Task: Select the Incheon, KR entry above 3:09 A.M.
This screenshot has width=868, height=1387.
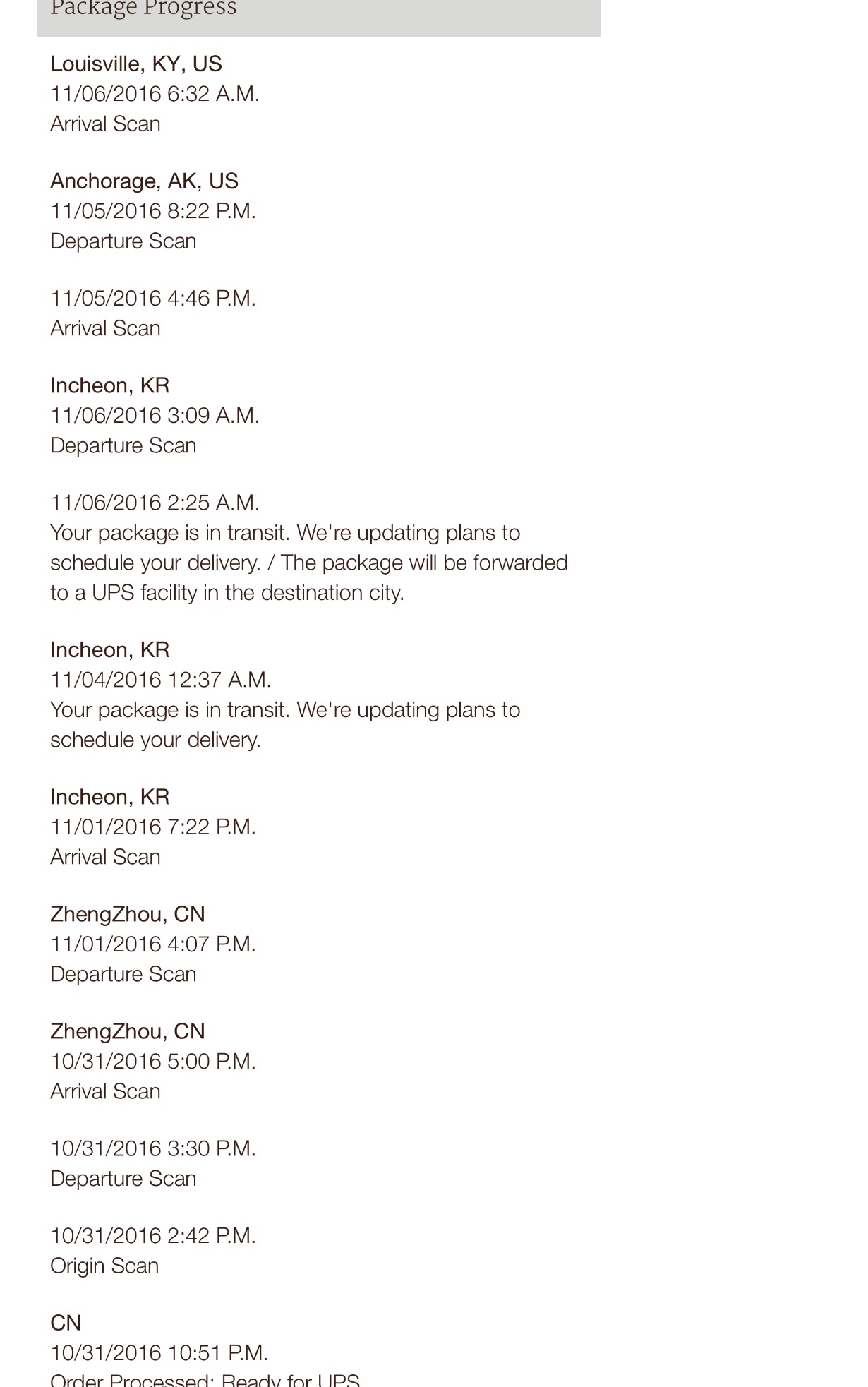Action: (x=109, y=385)
